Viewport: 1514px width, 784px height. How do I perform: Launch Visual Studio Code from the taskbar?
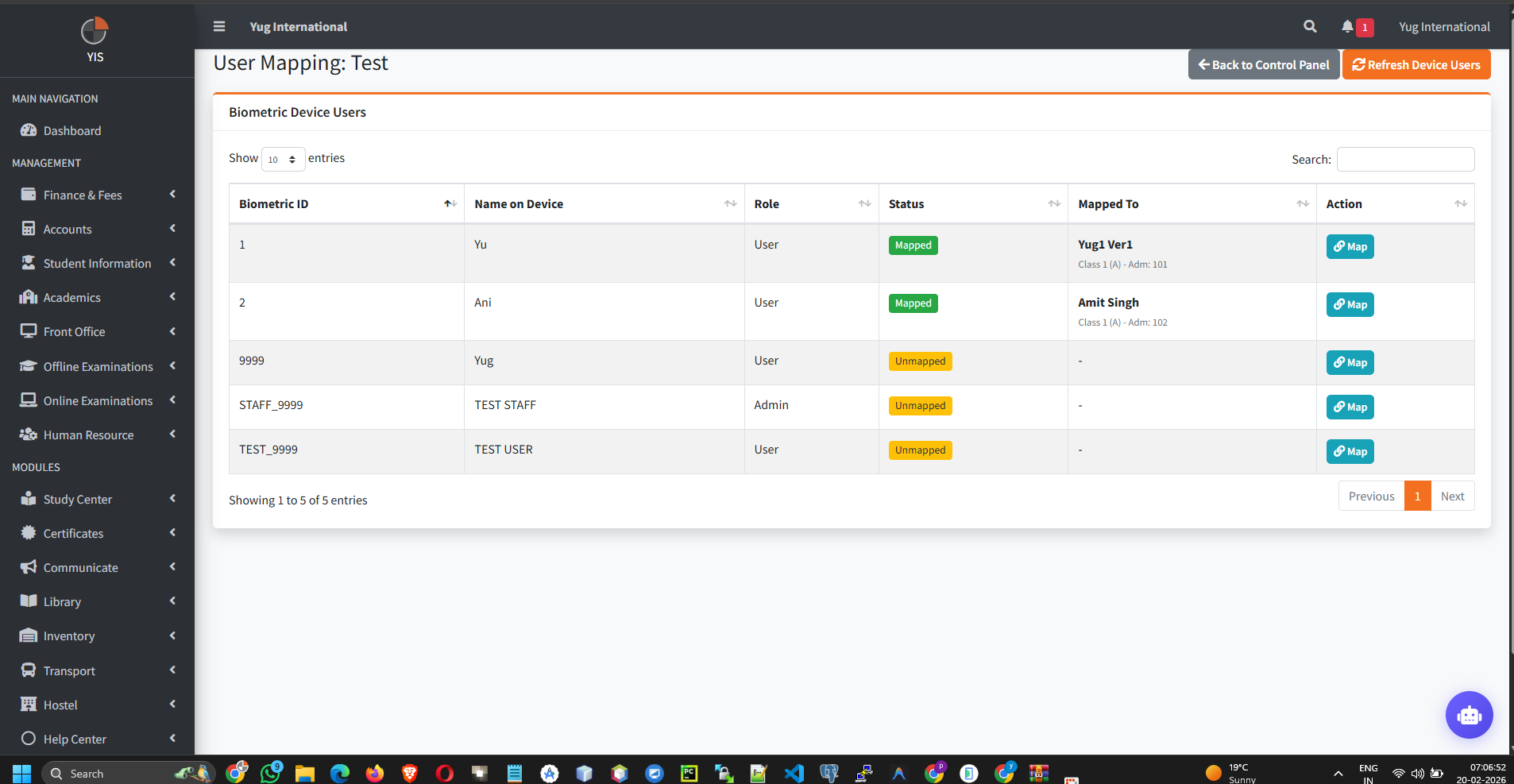tap(794, 772)
